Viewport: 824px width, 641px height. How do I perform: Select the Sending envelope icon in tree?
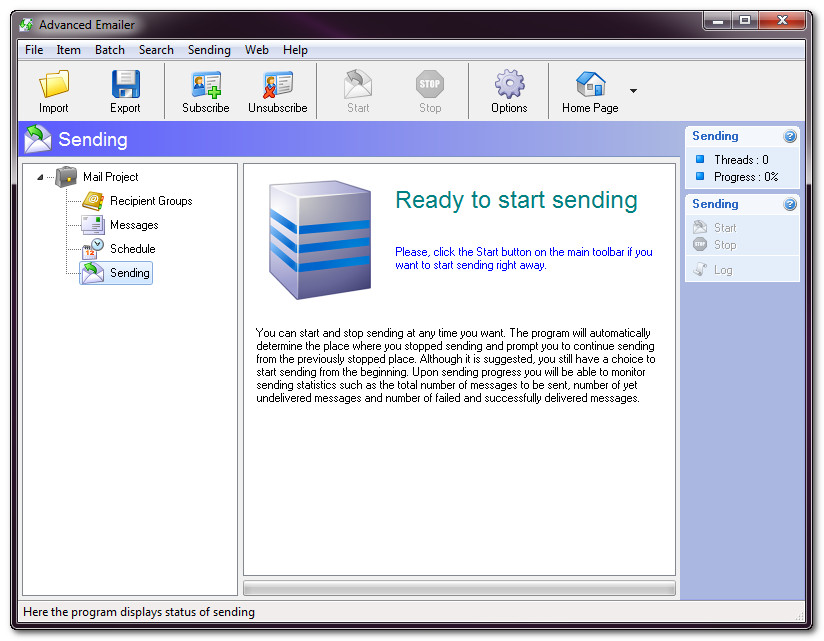(x=93, y=273)
